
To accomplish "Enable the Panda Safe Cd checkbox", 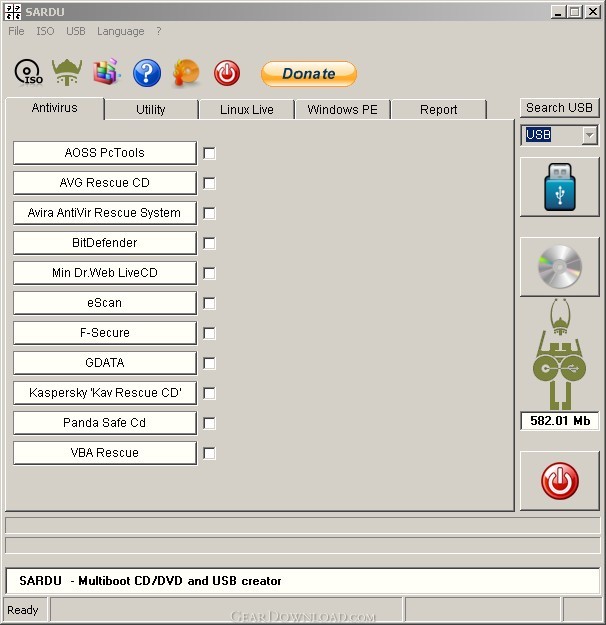I will pyautogui.click(x=209, y=423).
